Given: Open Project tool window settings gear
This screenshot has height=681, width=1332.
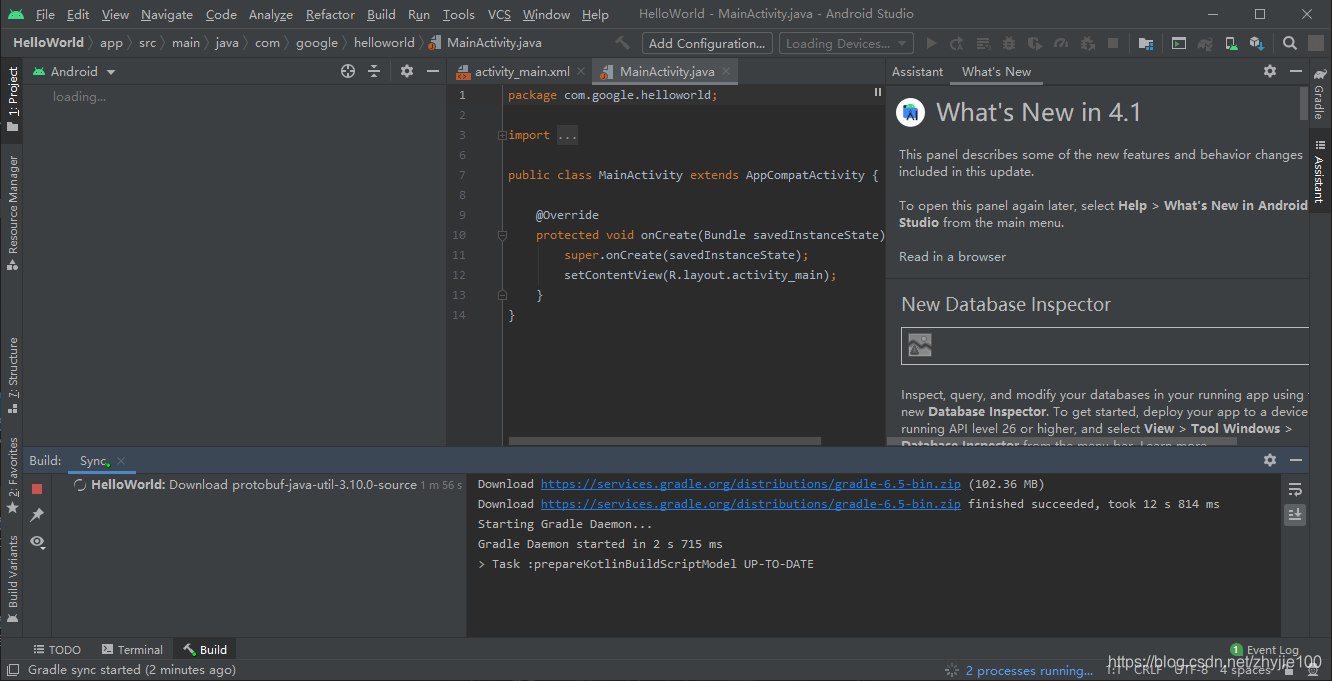Looking at the screenshot, I should 407,71.
